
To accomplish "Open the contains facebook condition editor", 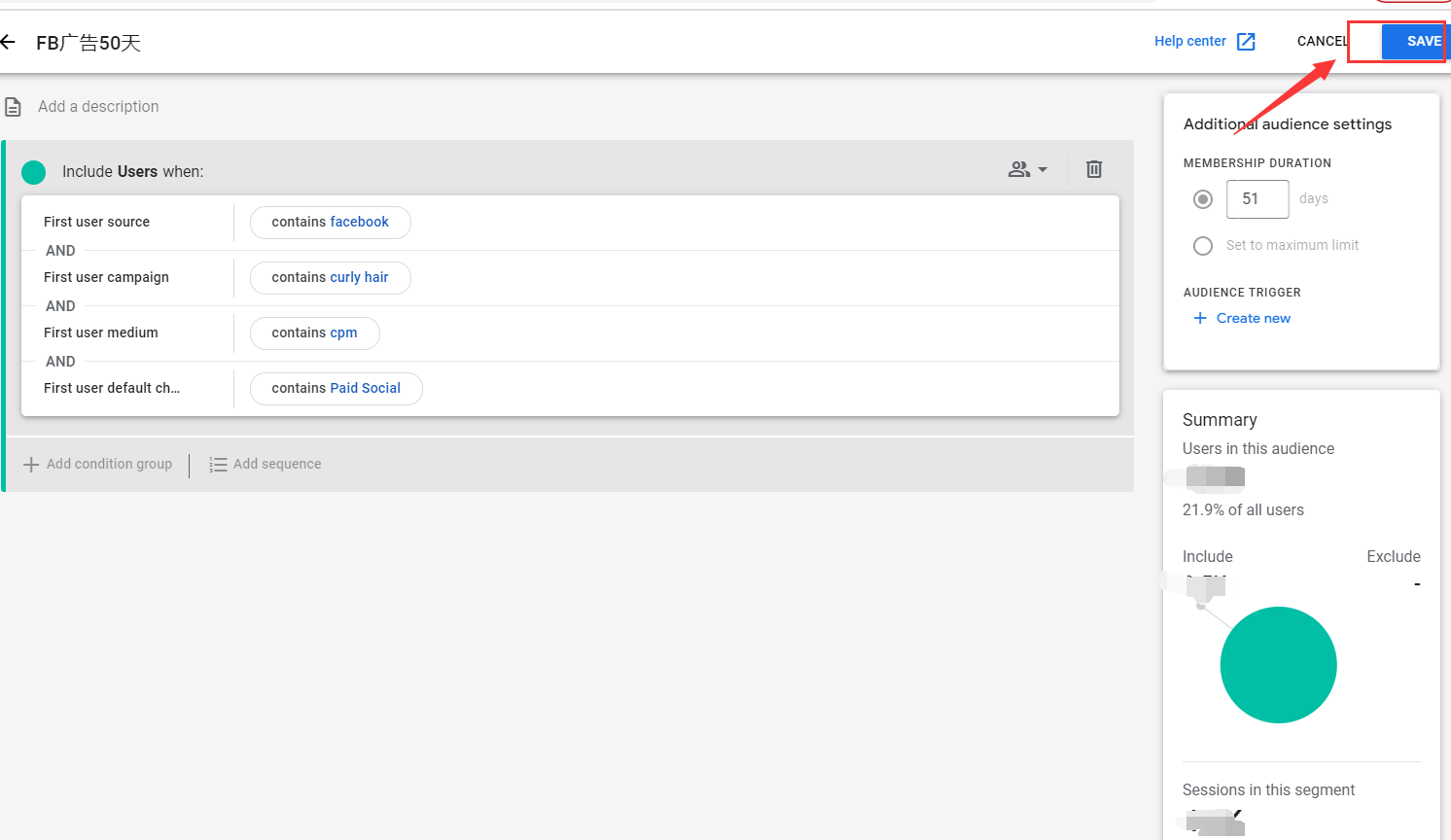I will [x=330, y=222].
